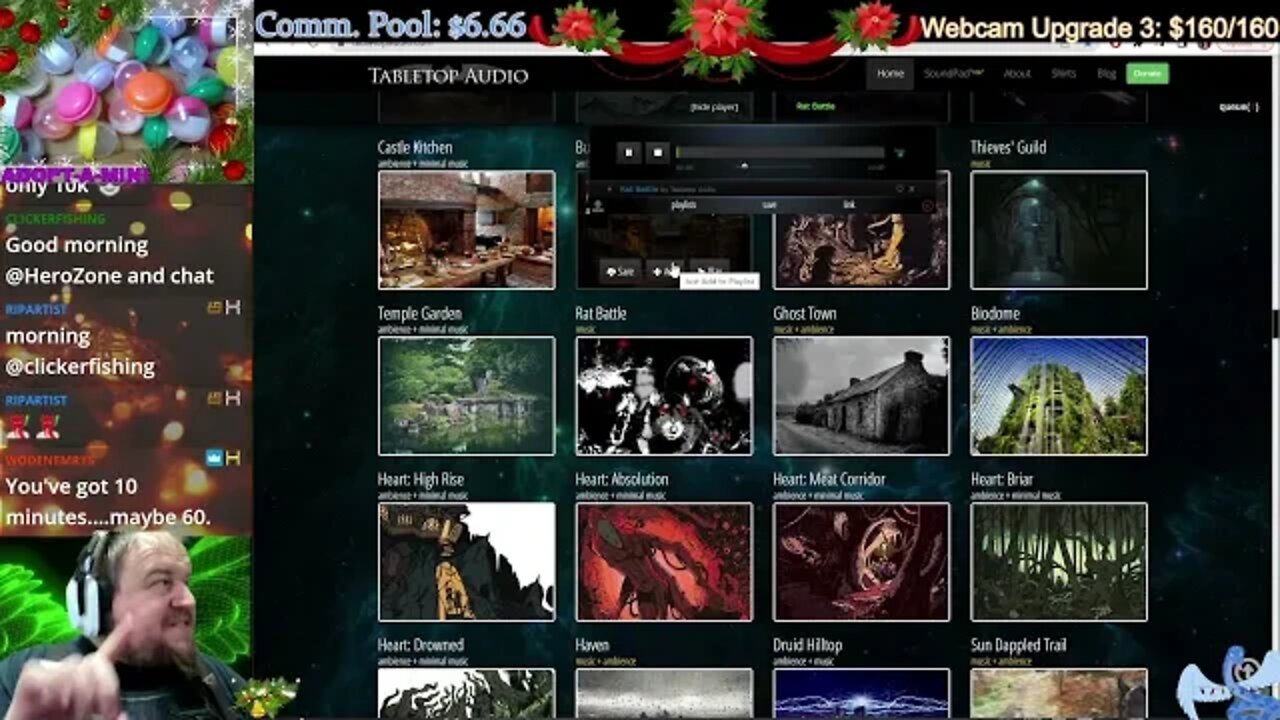Viewport: 1280px width, 720px height.
Task: Click the green Donate button
Action: tap(1147, 73)
